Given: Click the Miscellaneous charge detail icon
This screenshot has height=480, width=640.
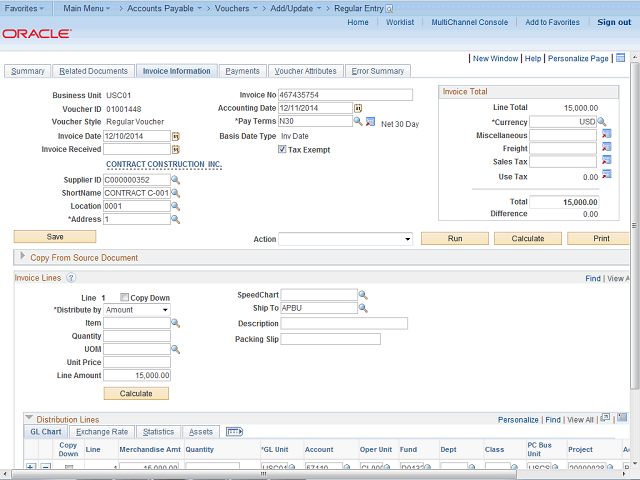Looking at the screenshot, I should pyautogui.click(x=606, y=135).
